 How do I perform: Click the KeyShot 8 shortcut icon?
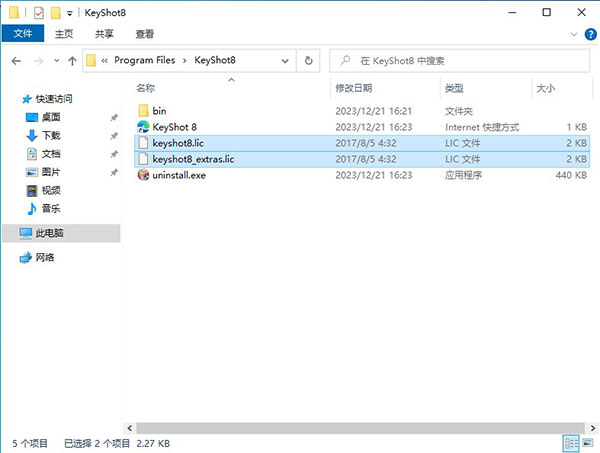143,127
